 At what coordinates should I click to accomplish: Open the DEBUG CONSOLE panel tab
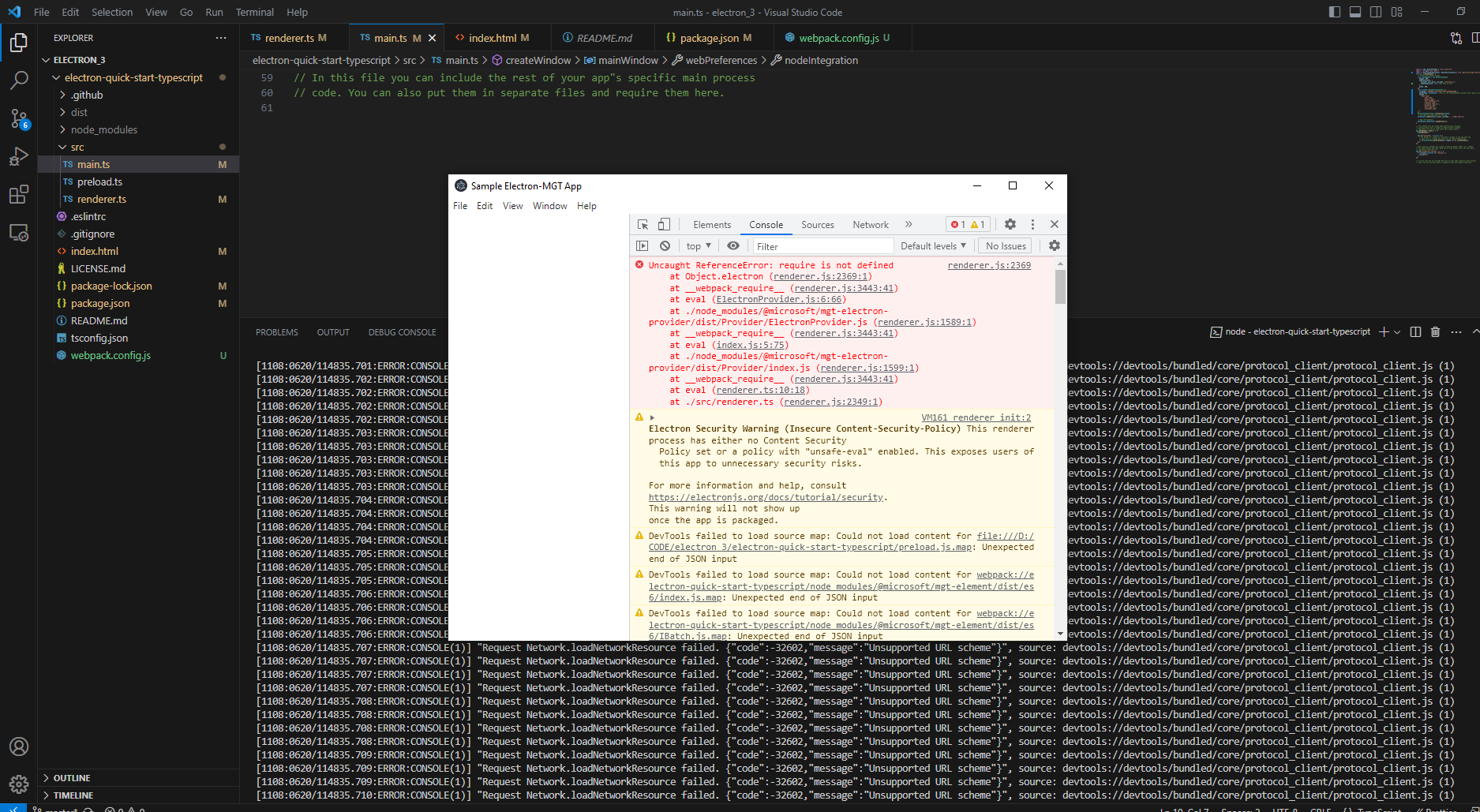tap(402, 332)
